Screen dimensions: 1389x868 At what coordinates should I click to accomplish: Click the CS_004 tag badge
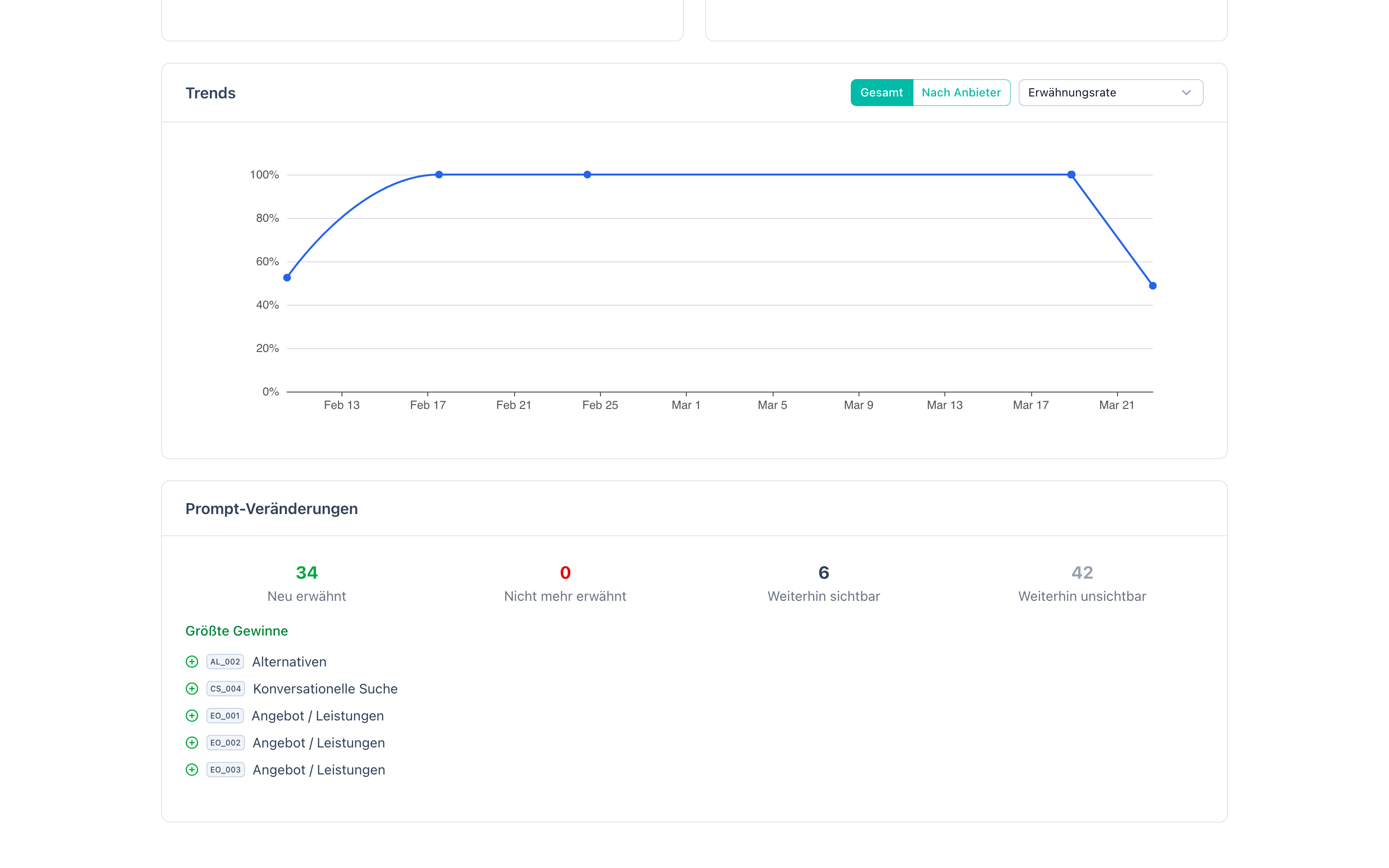(225, 688)
